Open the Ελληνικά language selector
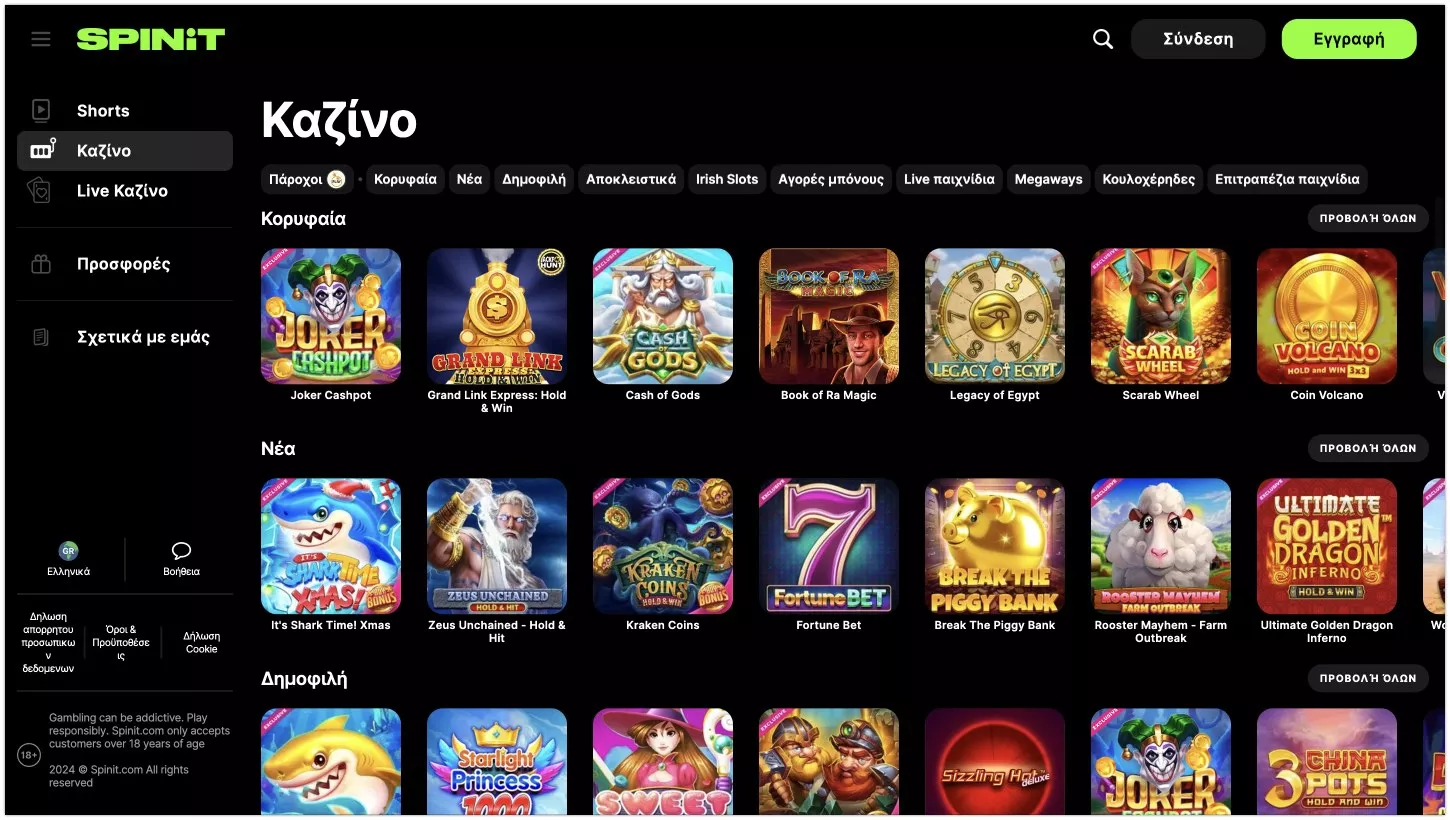The width and height of the screenshot is (1450, 820). coord(69,559)
